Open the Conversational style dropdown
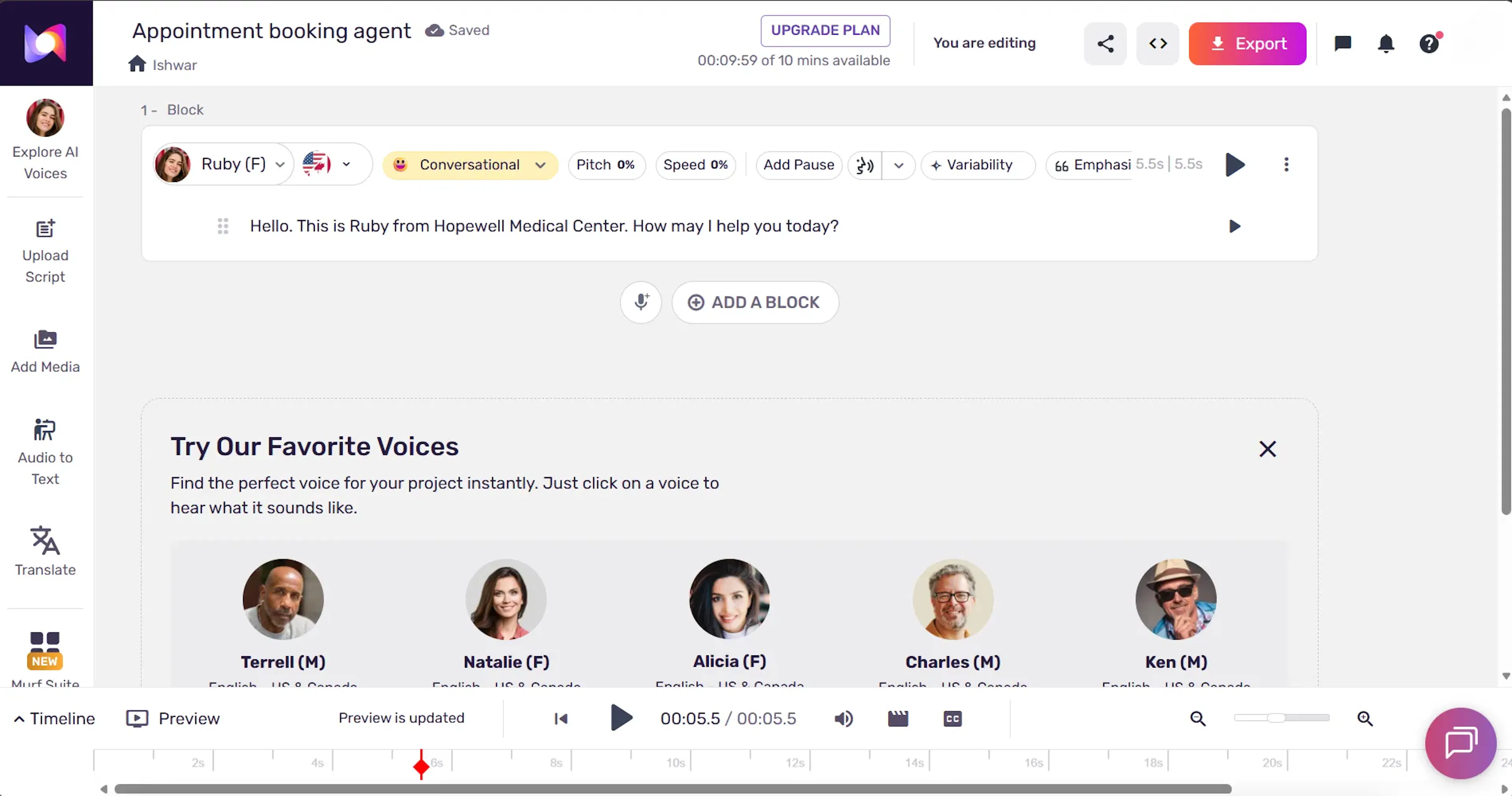 click(x=470, y=165)
